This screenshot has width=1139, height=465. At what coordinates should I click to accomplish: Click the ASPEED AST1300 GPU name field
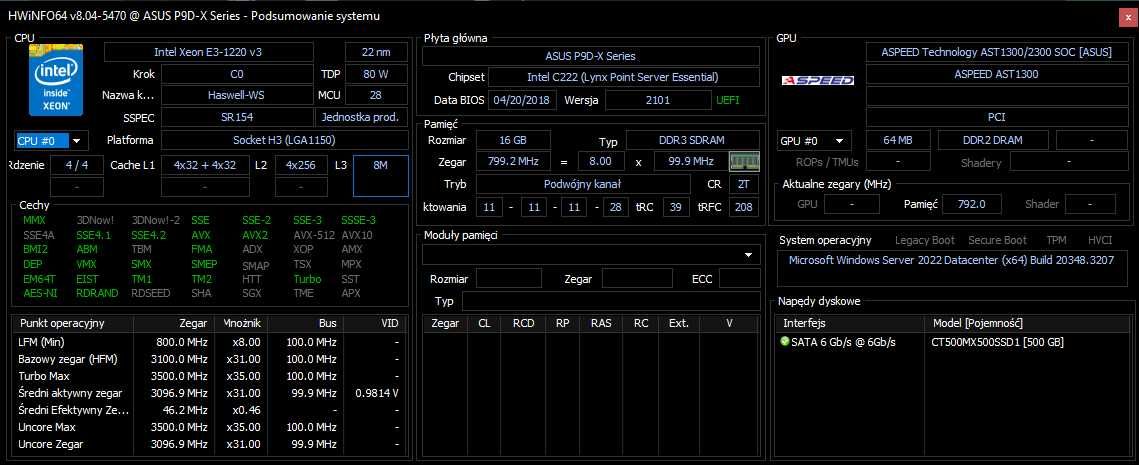pos(996,74)
